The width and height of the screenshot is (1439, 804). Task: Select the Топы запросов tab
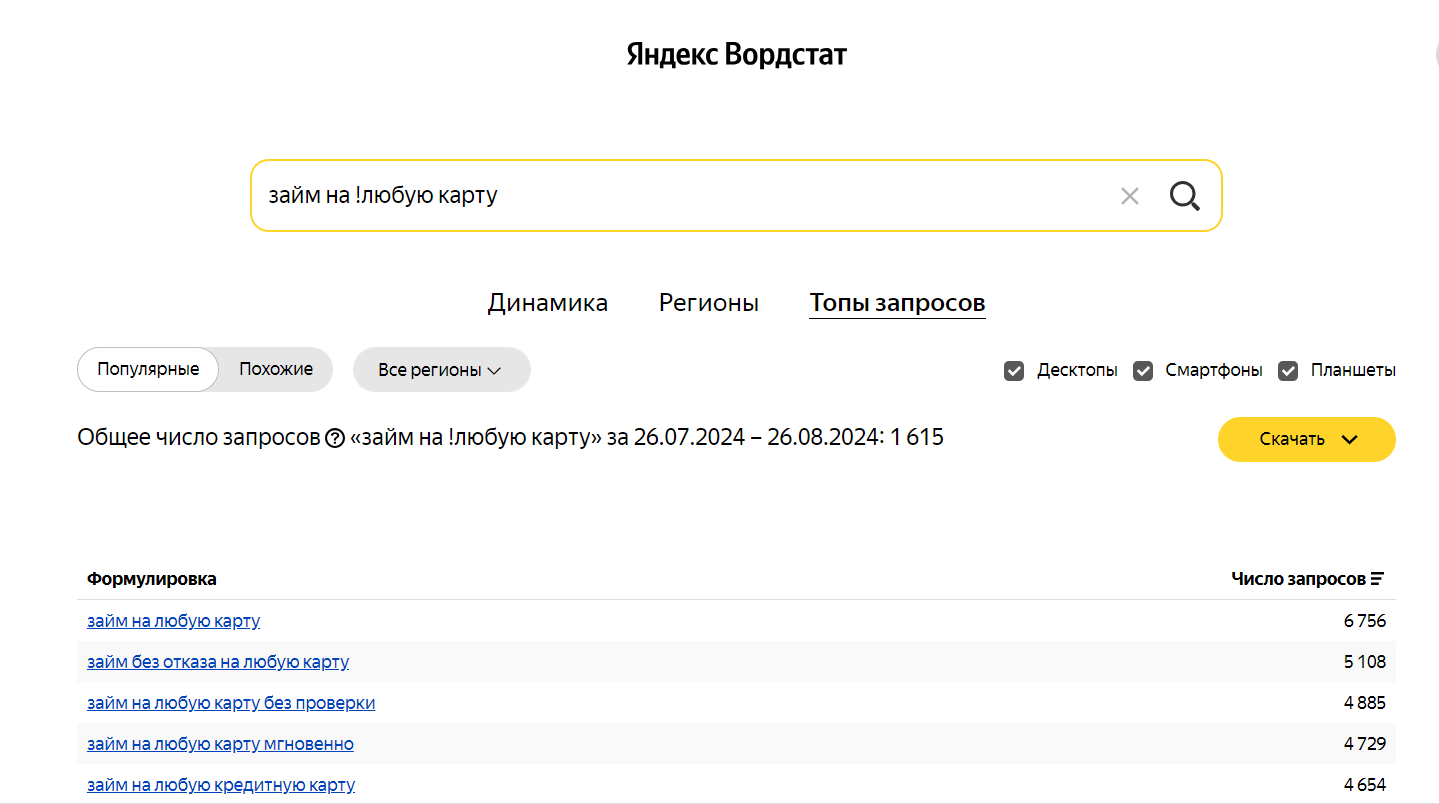click(897, 303)
